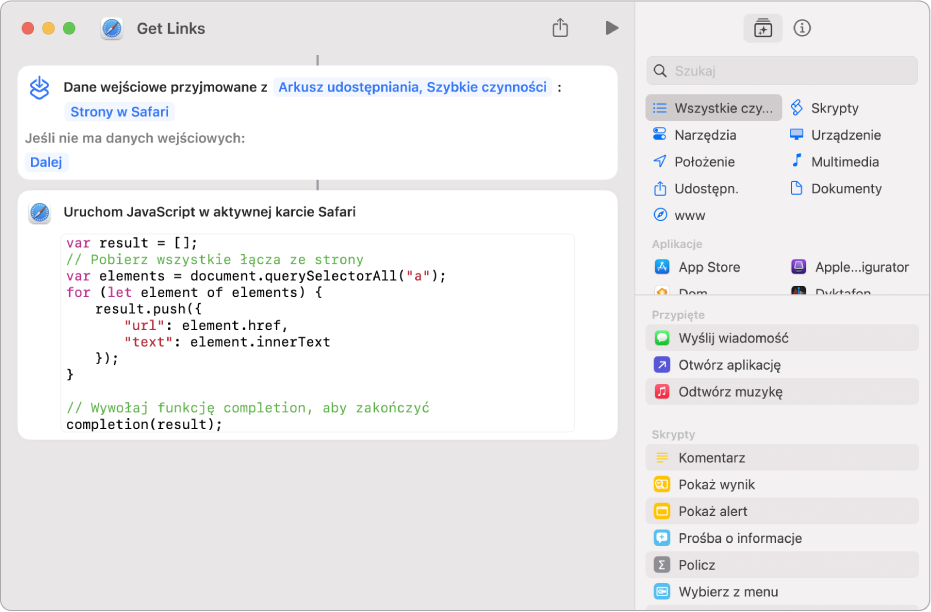
Task: Open the Dalej fallback option menu
Action: pyautogui.click(x=46, y=162)
